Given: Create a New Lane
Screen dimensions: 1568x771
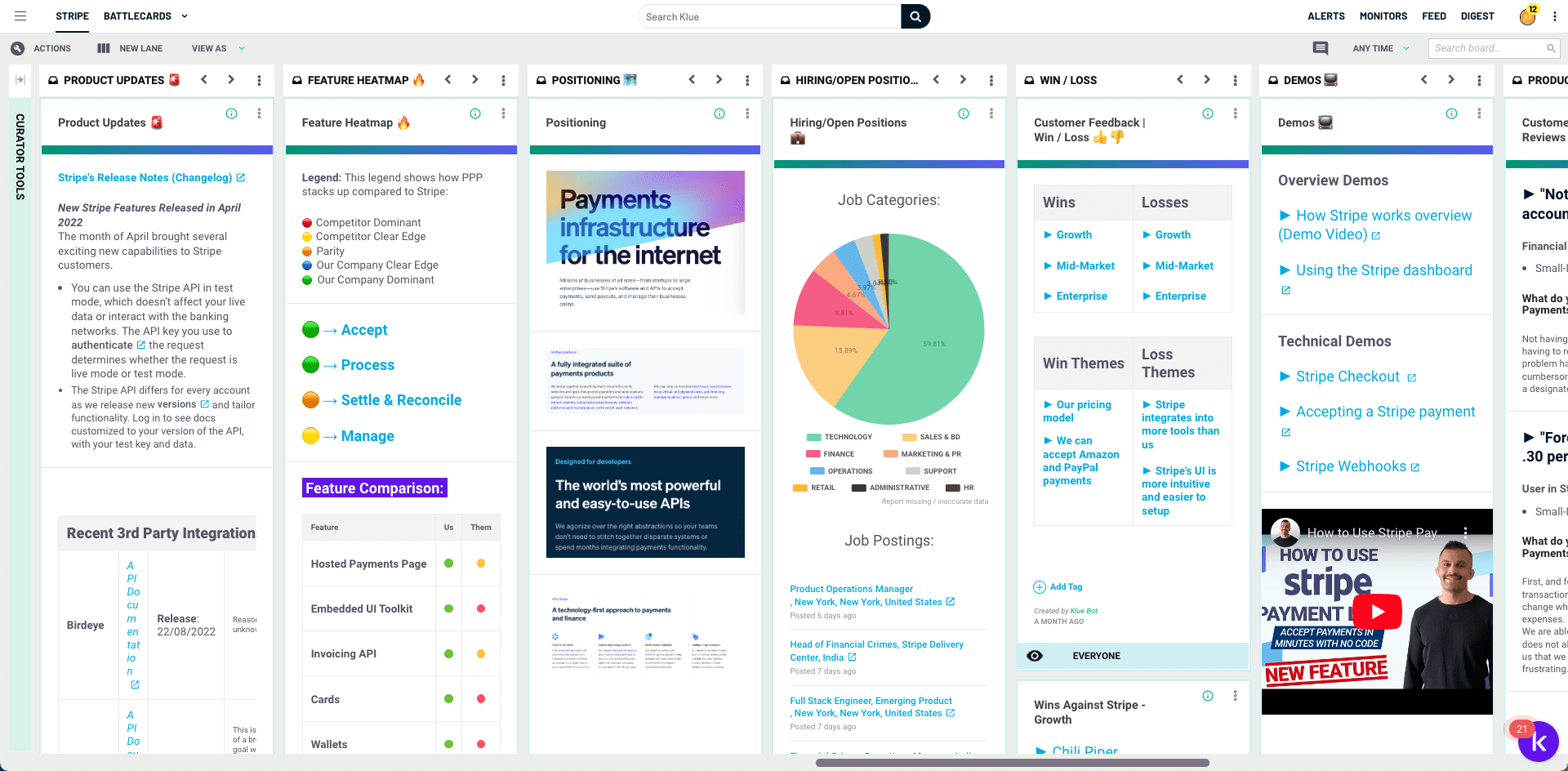Looking at the screenshot, I should coord(141,48).
